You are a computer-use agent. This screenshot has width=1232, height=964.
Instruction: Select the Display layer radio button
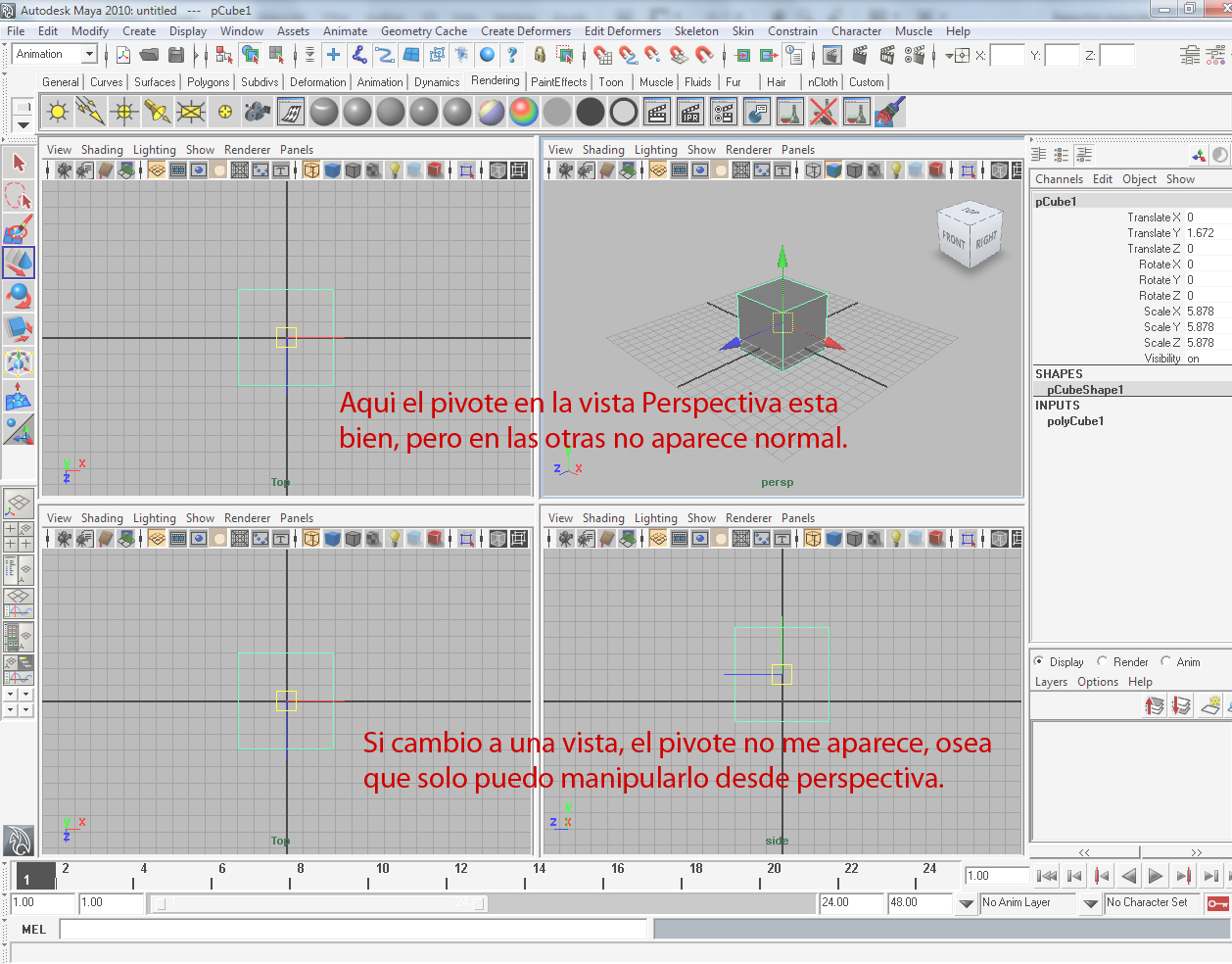pyautogui.click(x=1039, y=661)
